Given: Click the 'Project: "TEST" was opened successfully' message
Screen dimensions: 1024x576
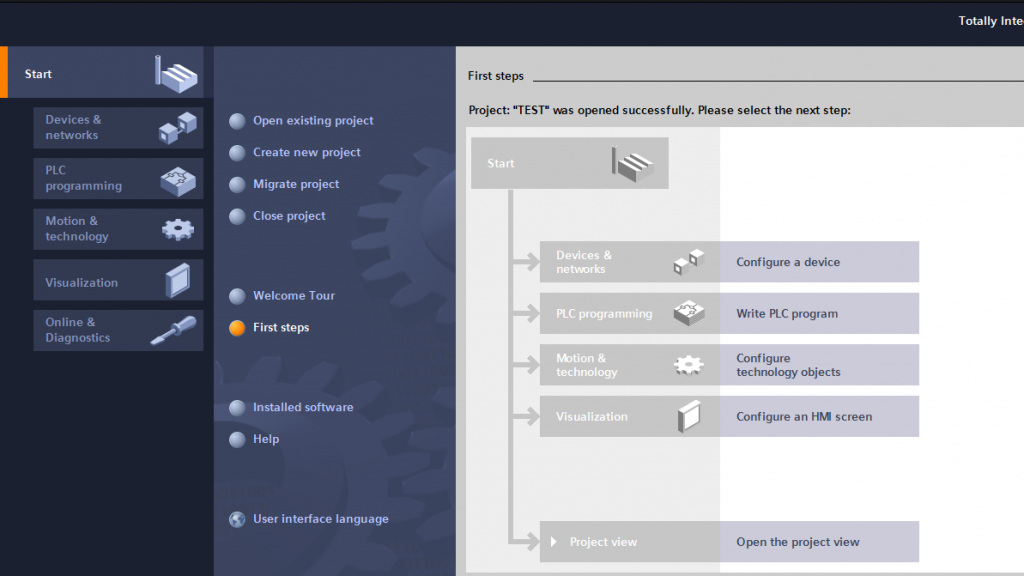Looking at the screenshot, I should coord(660,110).
